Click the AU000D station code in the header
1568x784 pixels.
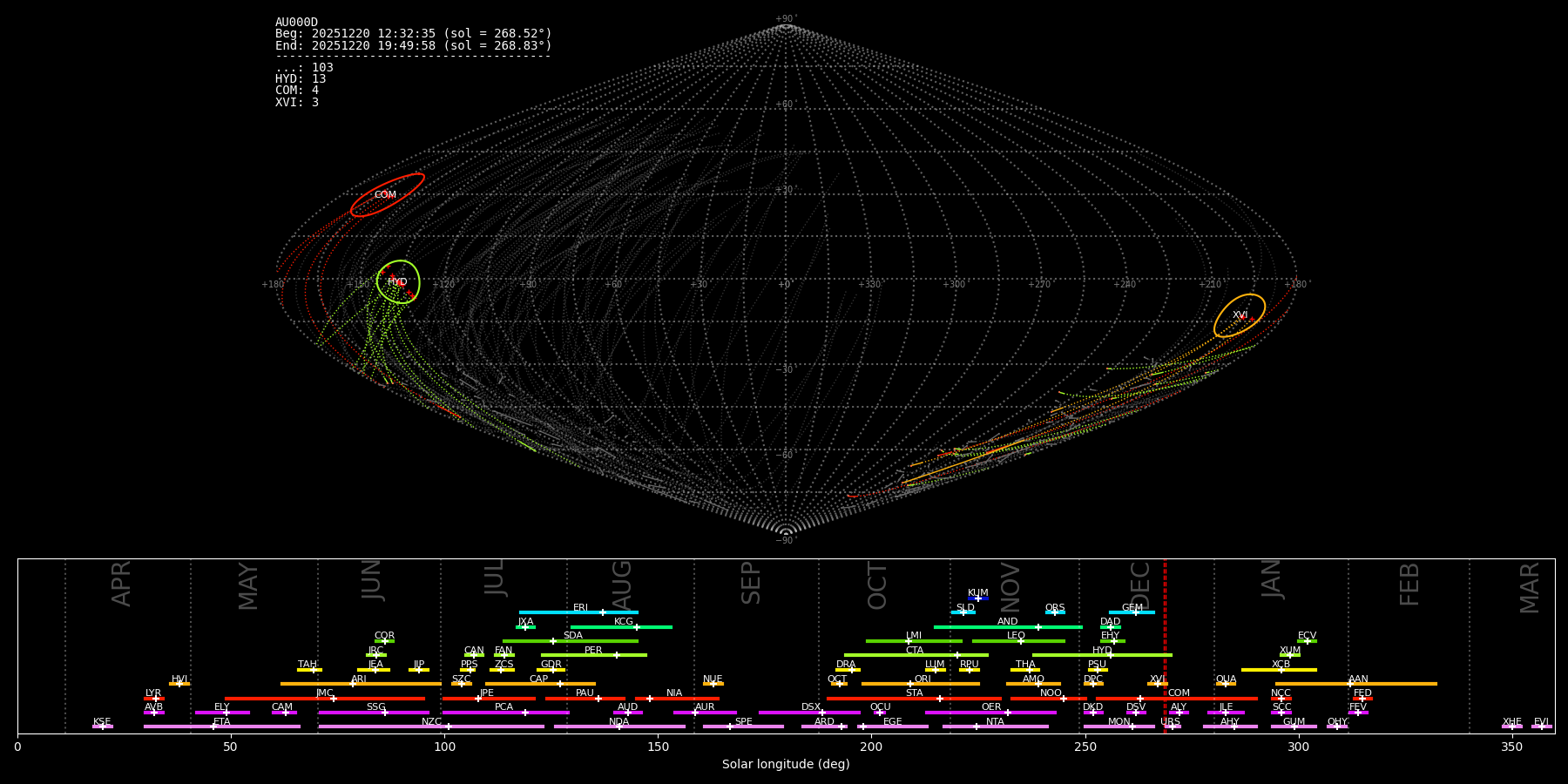296,23
